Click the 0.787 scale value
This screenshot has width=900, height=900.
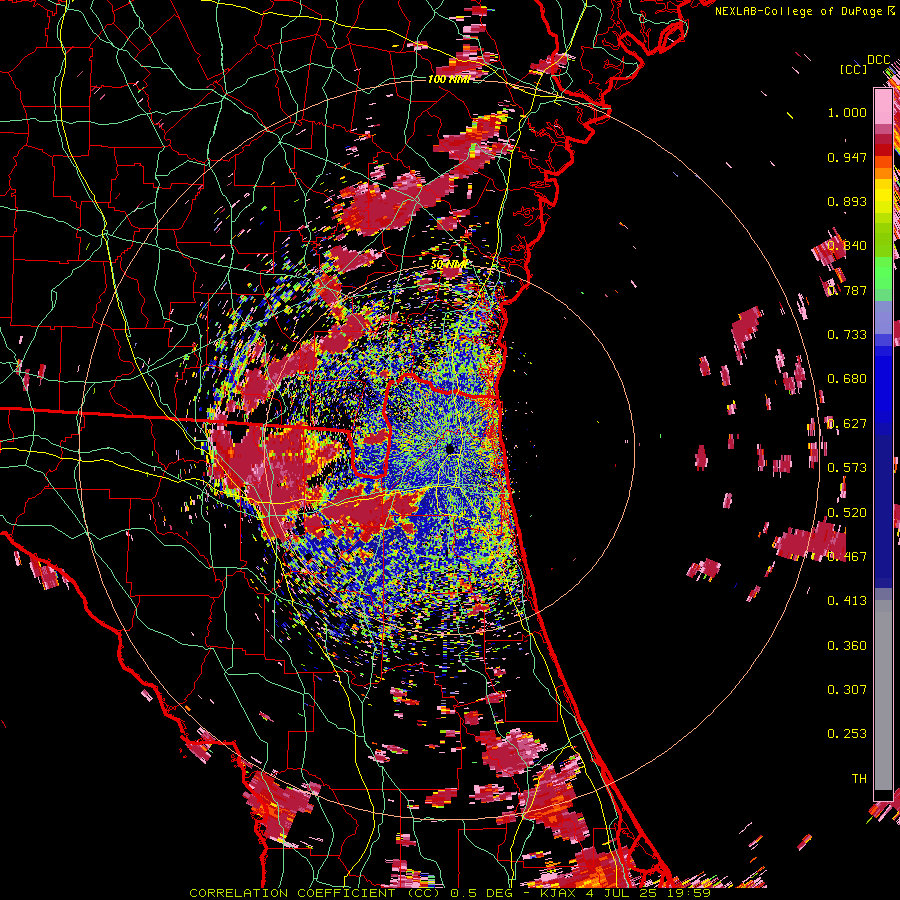[847, 290]
